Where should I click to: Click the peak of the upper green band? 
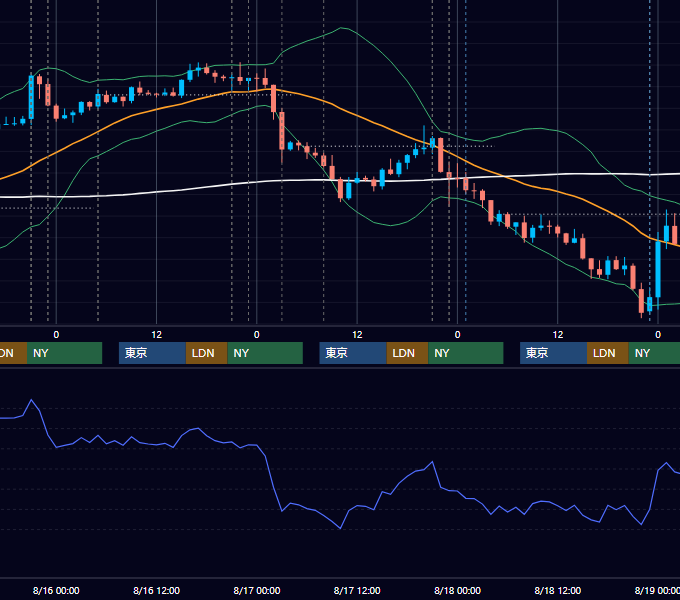pos(342,28)
